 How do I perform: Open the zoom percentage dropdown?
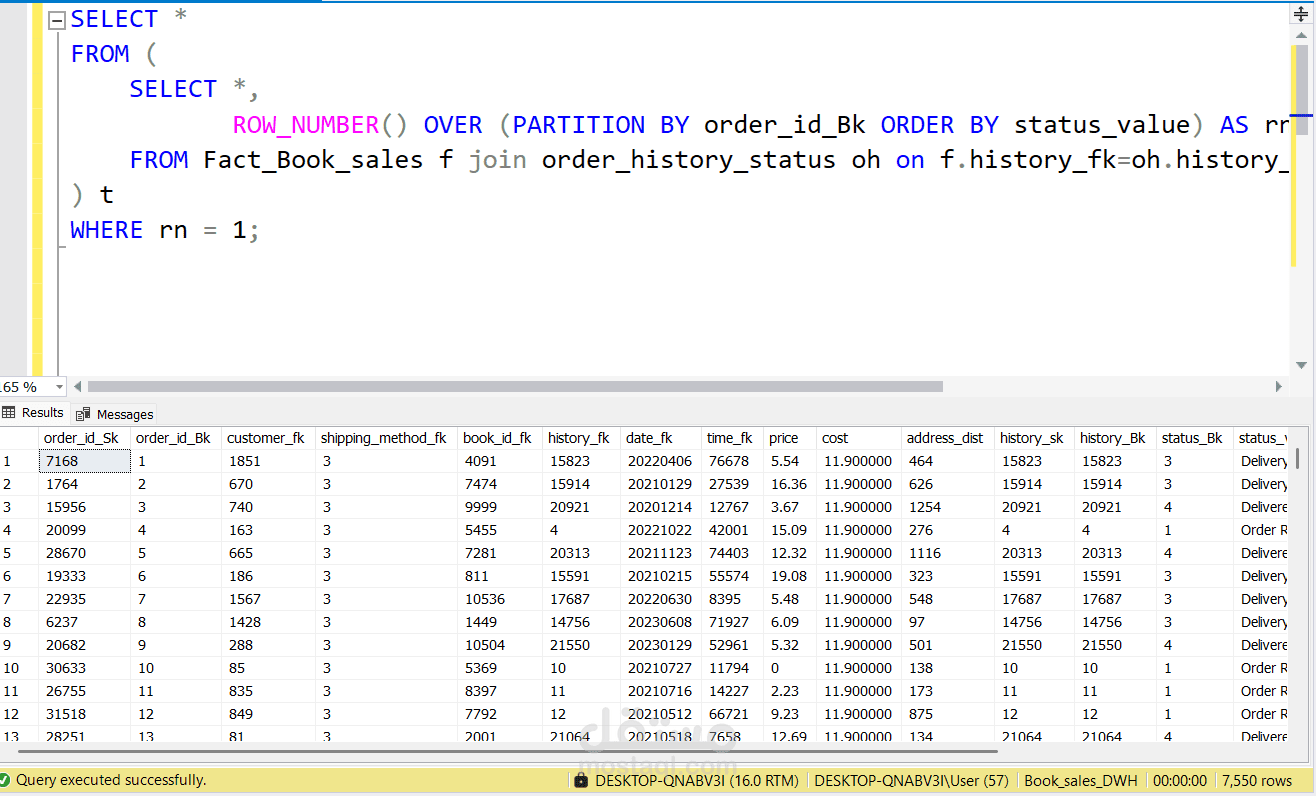coord(57,386)
